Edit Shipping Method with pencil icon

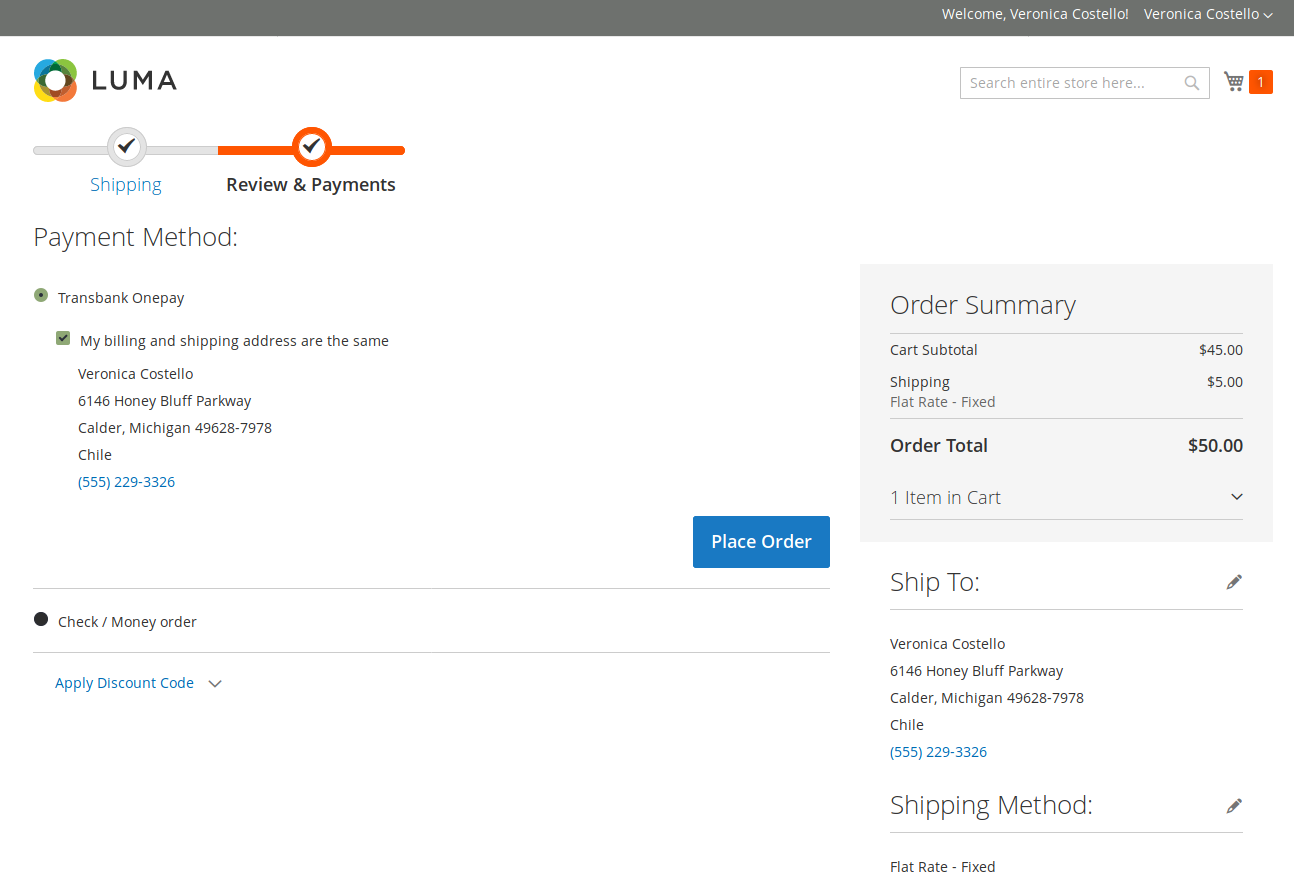tap(1234, 806)
